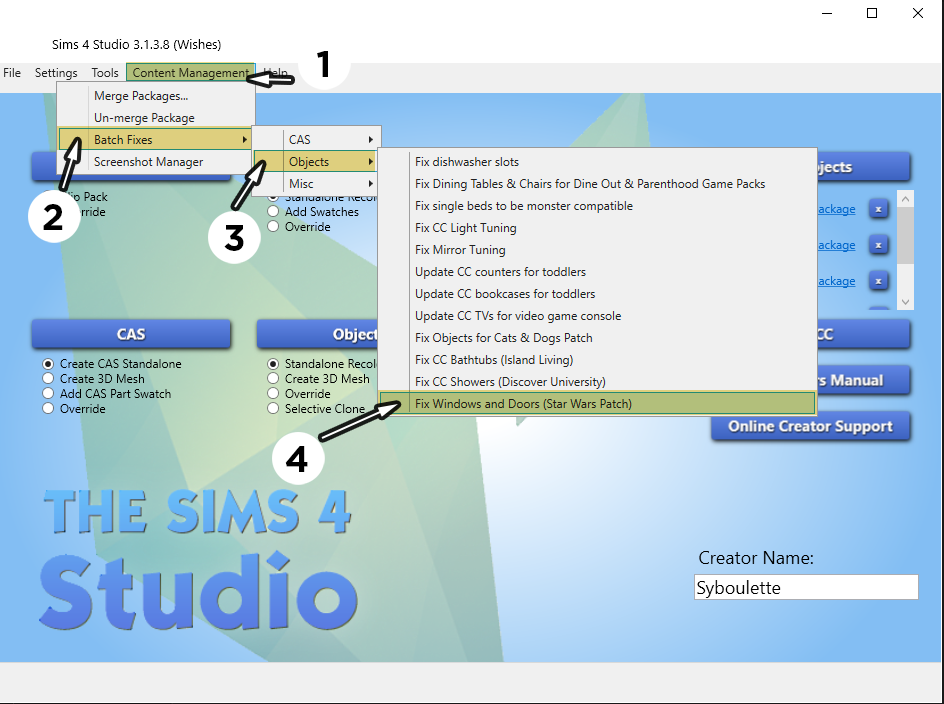Click the package list scroll up arrow

(x=905, y=199)
